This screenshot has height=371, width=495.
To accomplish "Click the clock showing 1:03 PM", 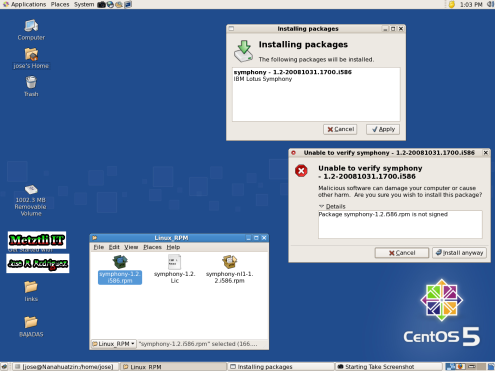I will coord(471,4).
